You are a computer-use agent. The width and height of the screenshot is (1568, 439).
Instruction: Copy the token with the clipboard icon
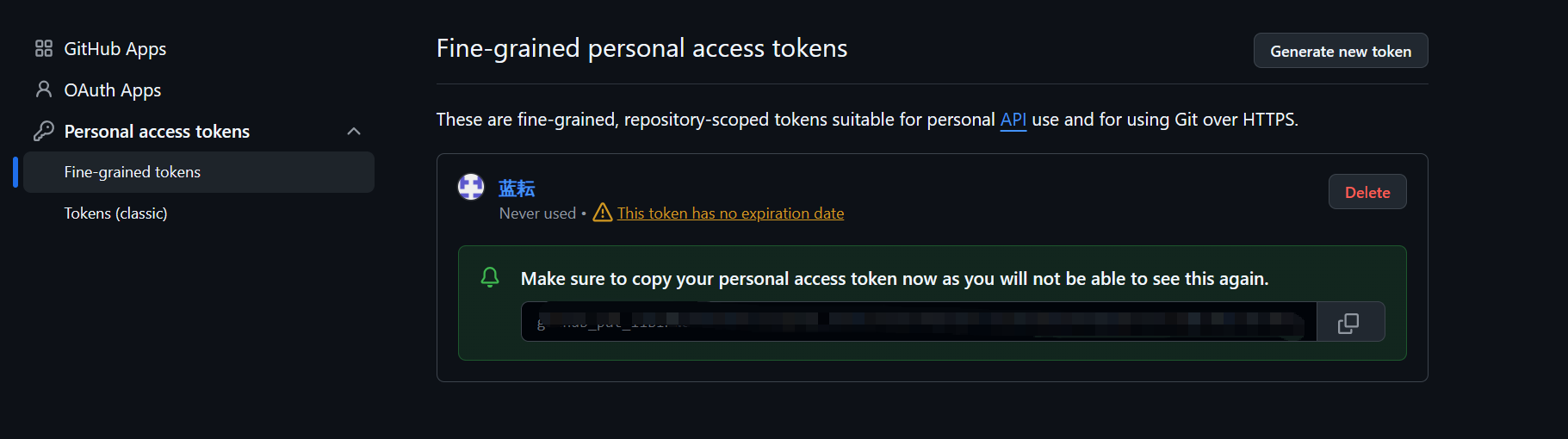[x=1348, y=323]
